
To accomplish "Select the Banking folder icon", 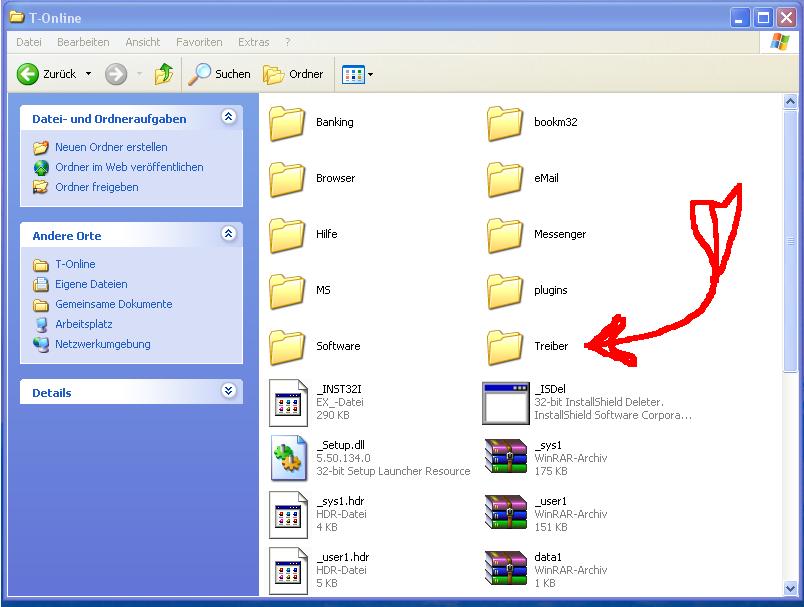I will coord(287,123).
